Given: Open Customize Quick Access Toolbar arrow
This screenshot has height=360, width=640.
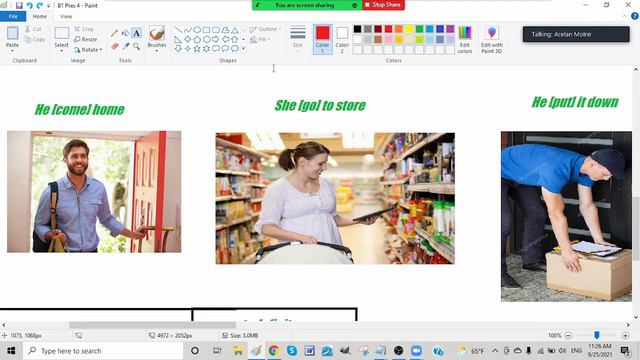Looking at the screenshot, I should tap(49, 6).
